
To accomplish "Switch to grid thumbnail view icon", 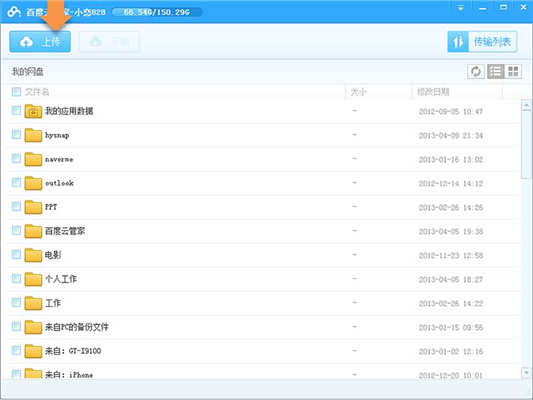I will pos(513,71).
